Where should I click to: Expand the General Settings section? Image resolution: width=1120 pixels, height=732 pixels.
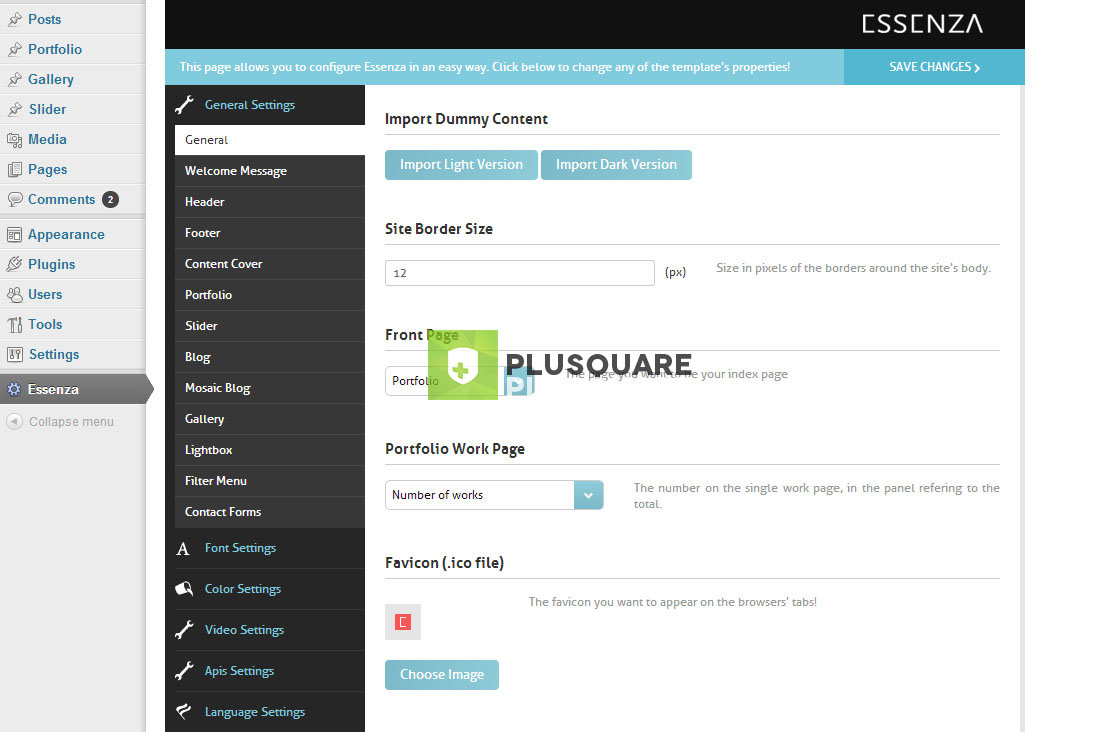tap(249, 105)
